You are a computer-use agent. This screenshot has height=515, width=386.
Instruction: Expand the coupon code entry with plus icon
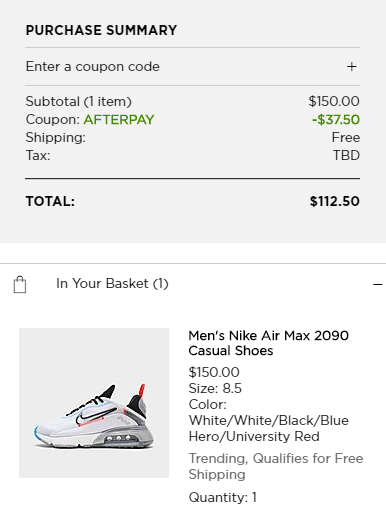click(x=351, y=67)
